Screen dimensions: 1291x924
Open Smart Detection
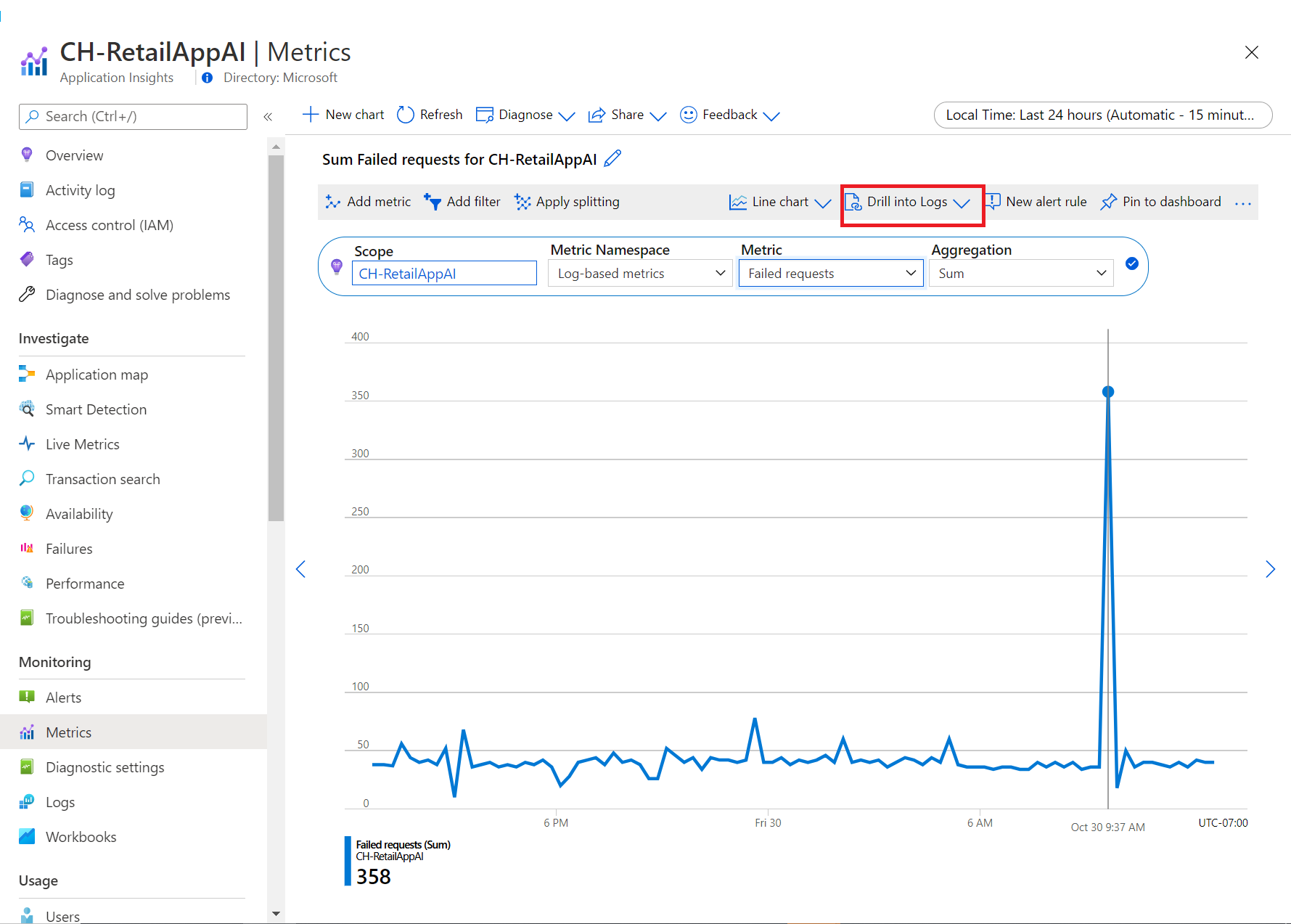coord(95,409)
